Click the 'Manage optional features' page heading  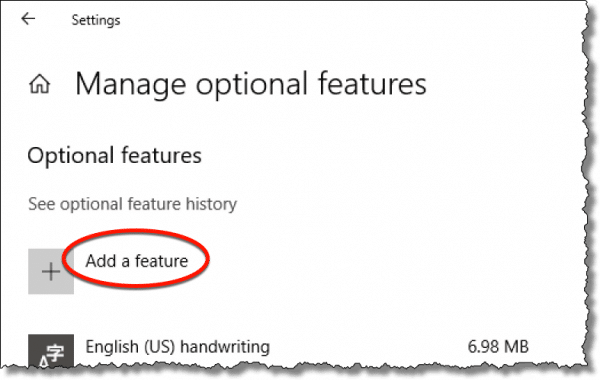(x=251, y=84)
